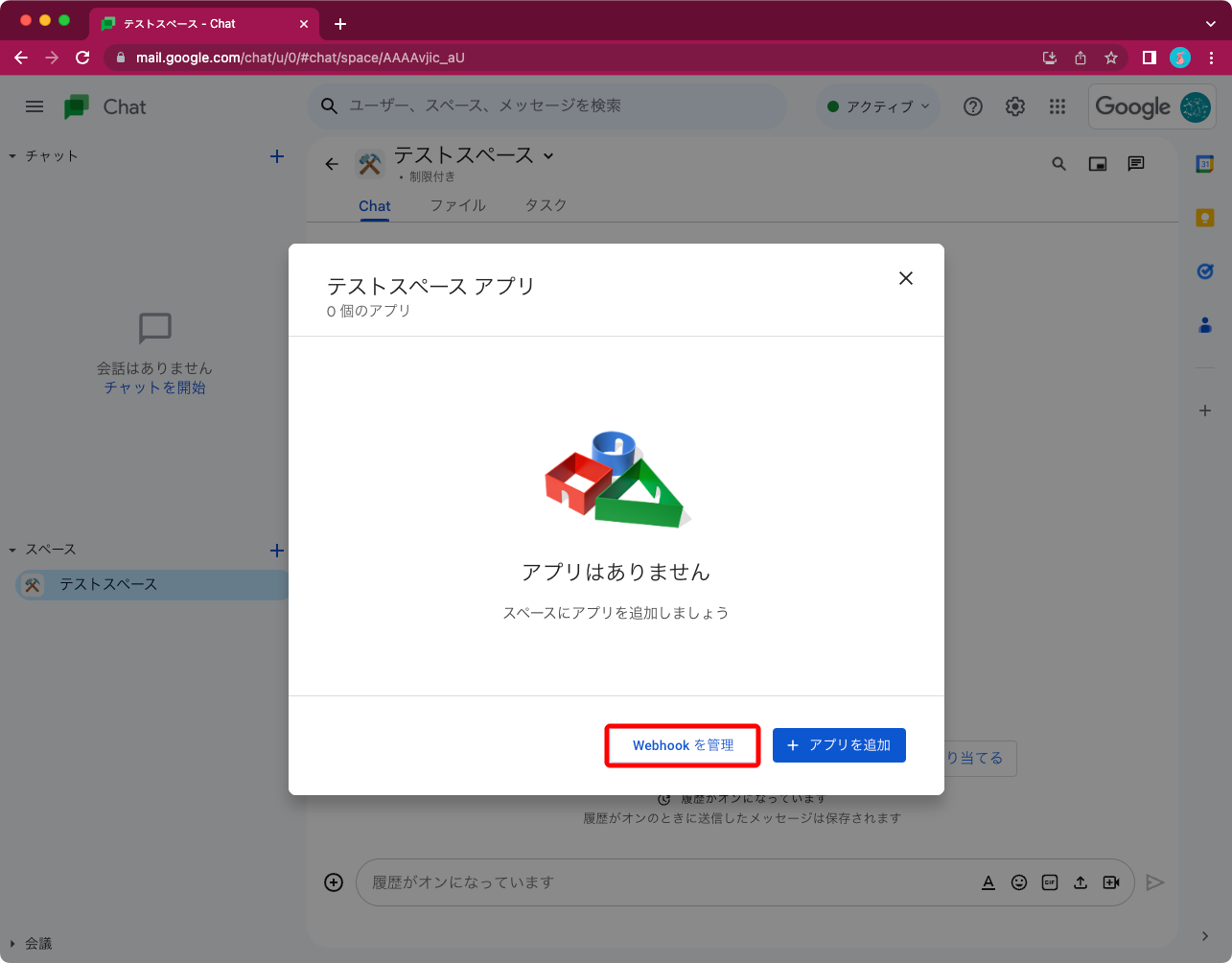
Task: Open the conversation in a pop-up window
Action: [x=1097, y=164]
